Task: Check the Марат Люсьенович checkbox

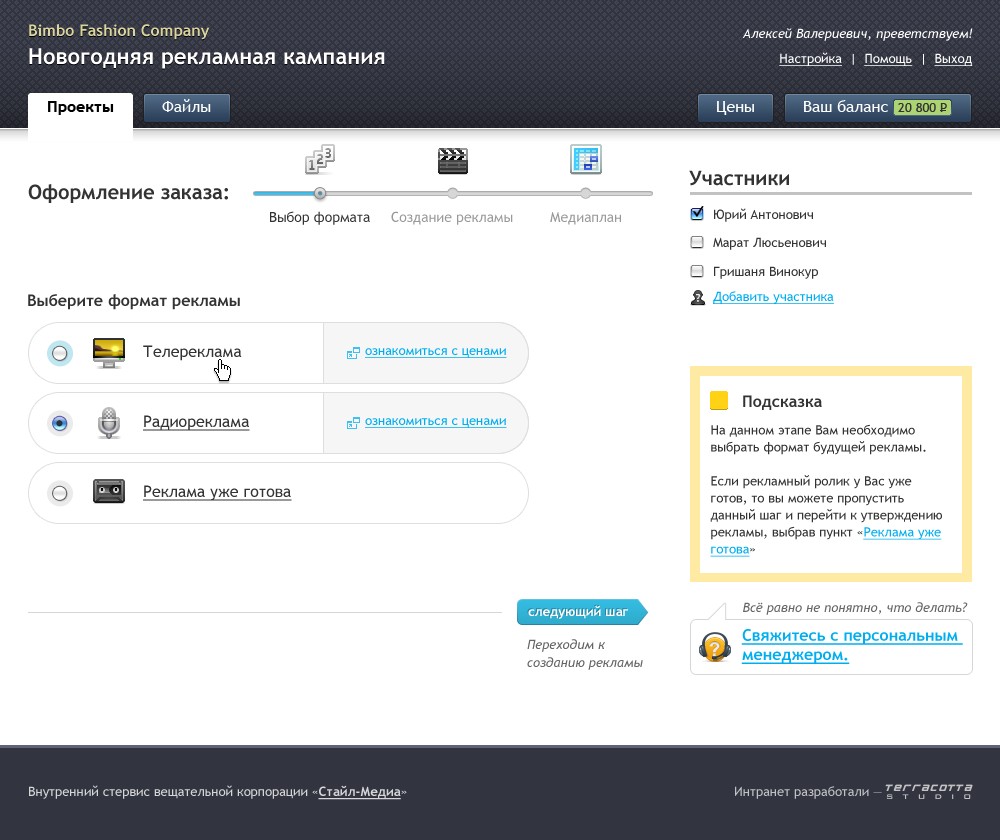Action: pos(697,242)
